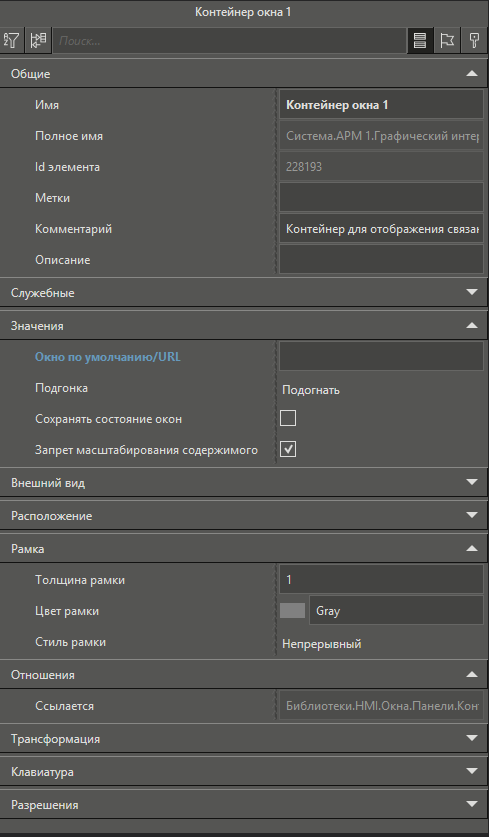Image resolution: width=489 pixels, height=837 pixels.
Task: Open the Подгонка dropdown value Подогнать
Action: click(311, 390)
